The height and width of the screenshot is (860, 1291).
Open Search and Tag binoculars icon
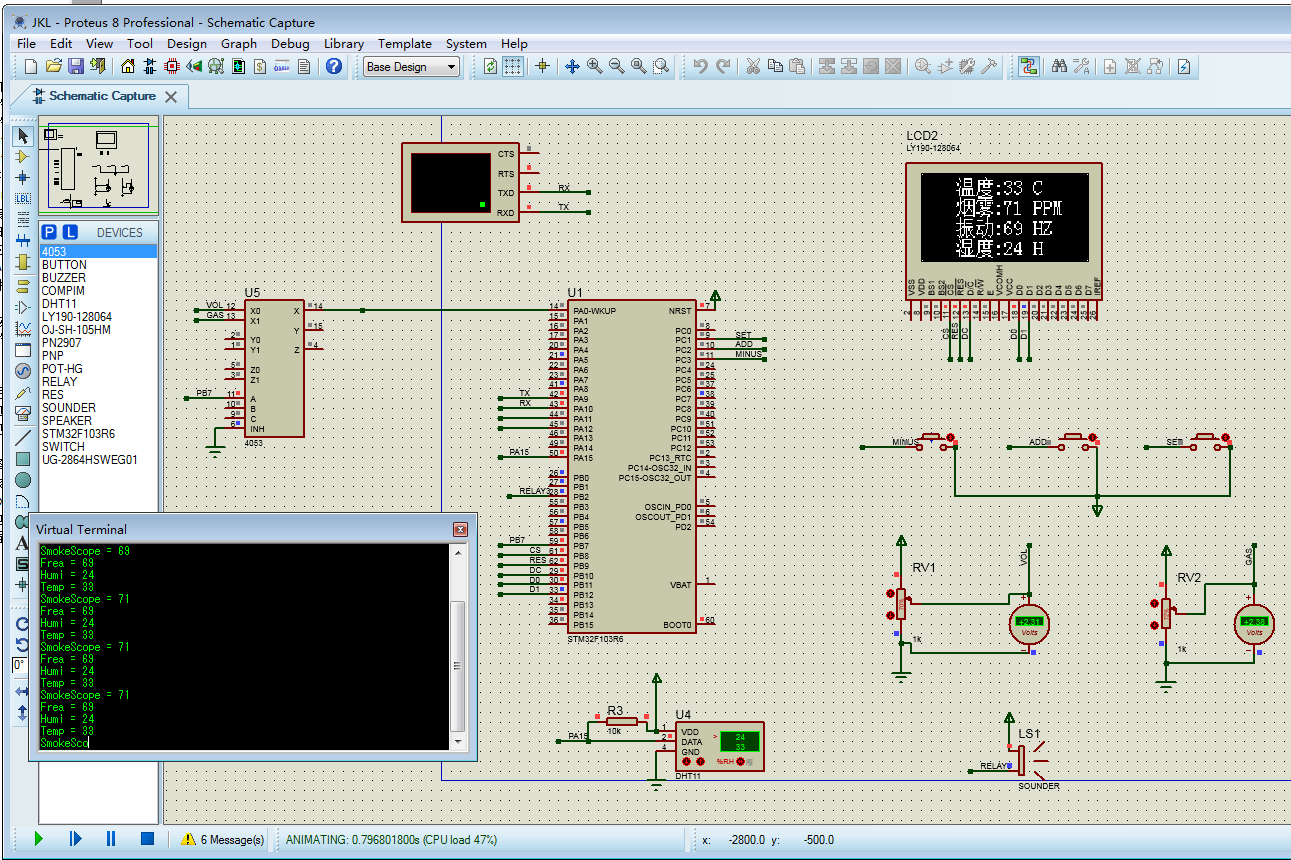click(x=1059, y=66)
